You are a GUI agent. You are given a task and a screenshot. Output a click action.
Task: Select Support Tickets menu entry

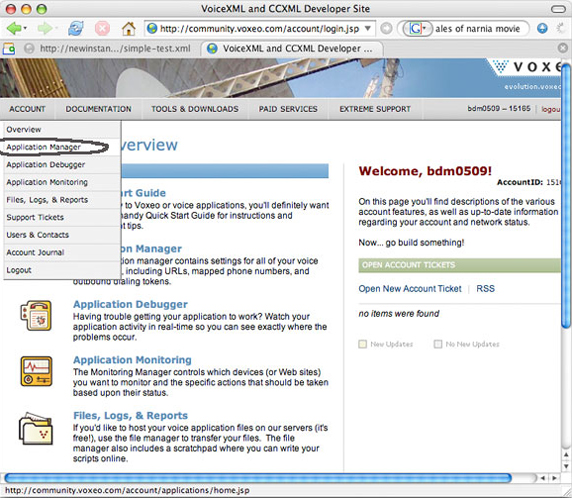[62, 217]
